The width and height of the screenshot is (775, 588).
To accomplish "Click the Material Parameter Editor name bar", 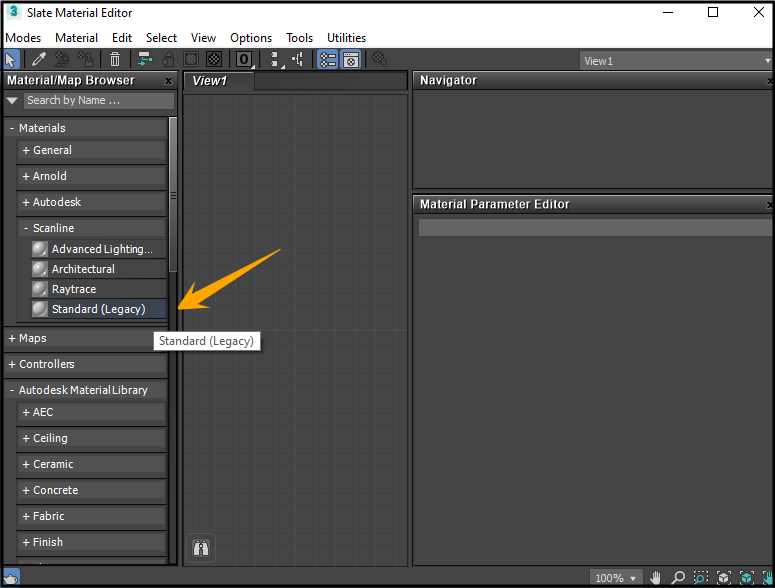I will pos(595,228).
